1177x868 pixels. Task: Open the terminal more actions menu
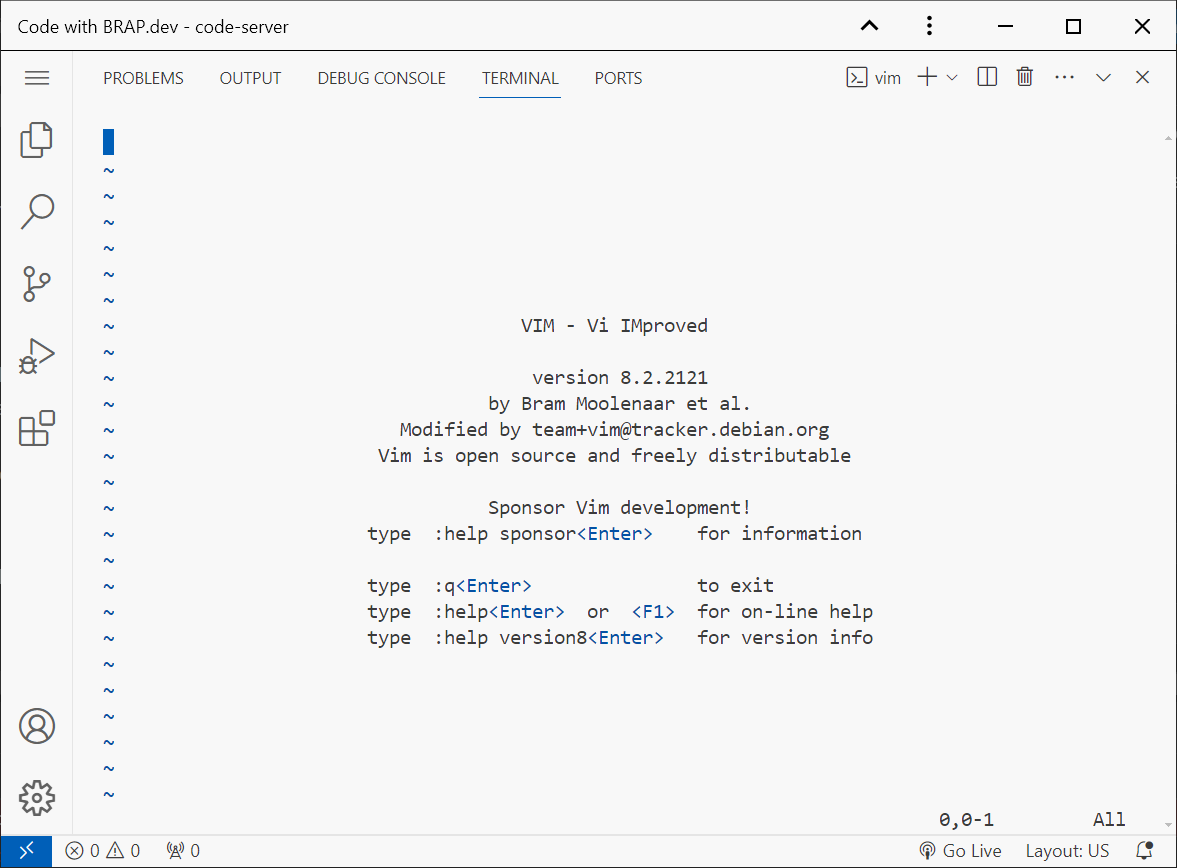1064,76
